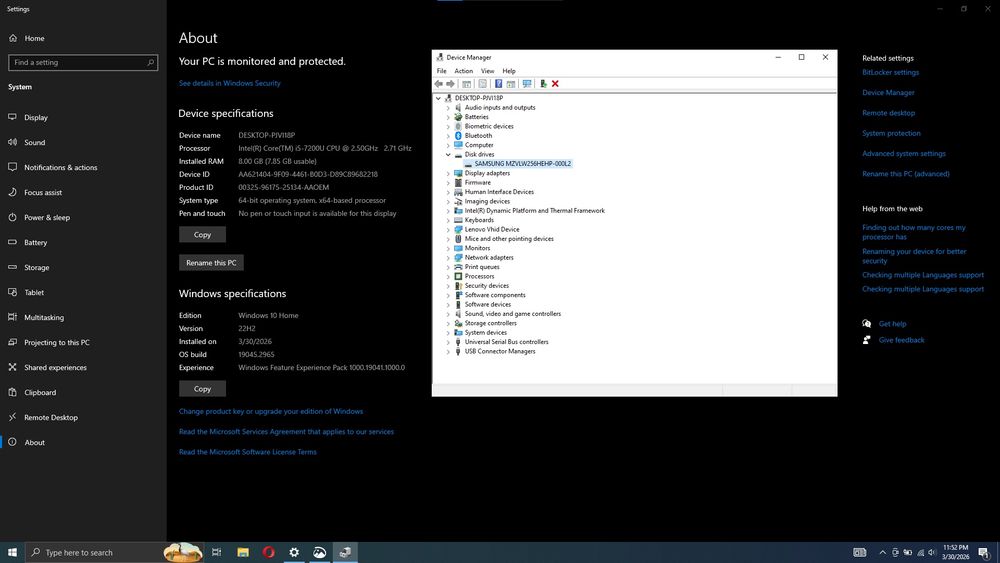This screenshot has height=563, width=1000.
Task: Open BitLocker settings link
Action: (890, 72)
